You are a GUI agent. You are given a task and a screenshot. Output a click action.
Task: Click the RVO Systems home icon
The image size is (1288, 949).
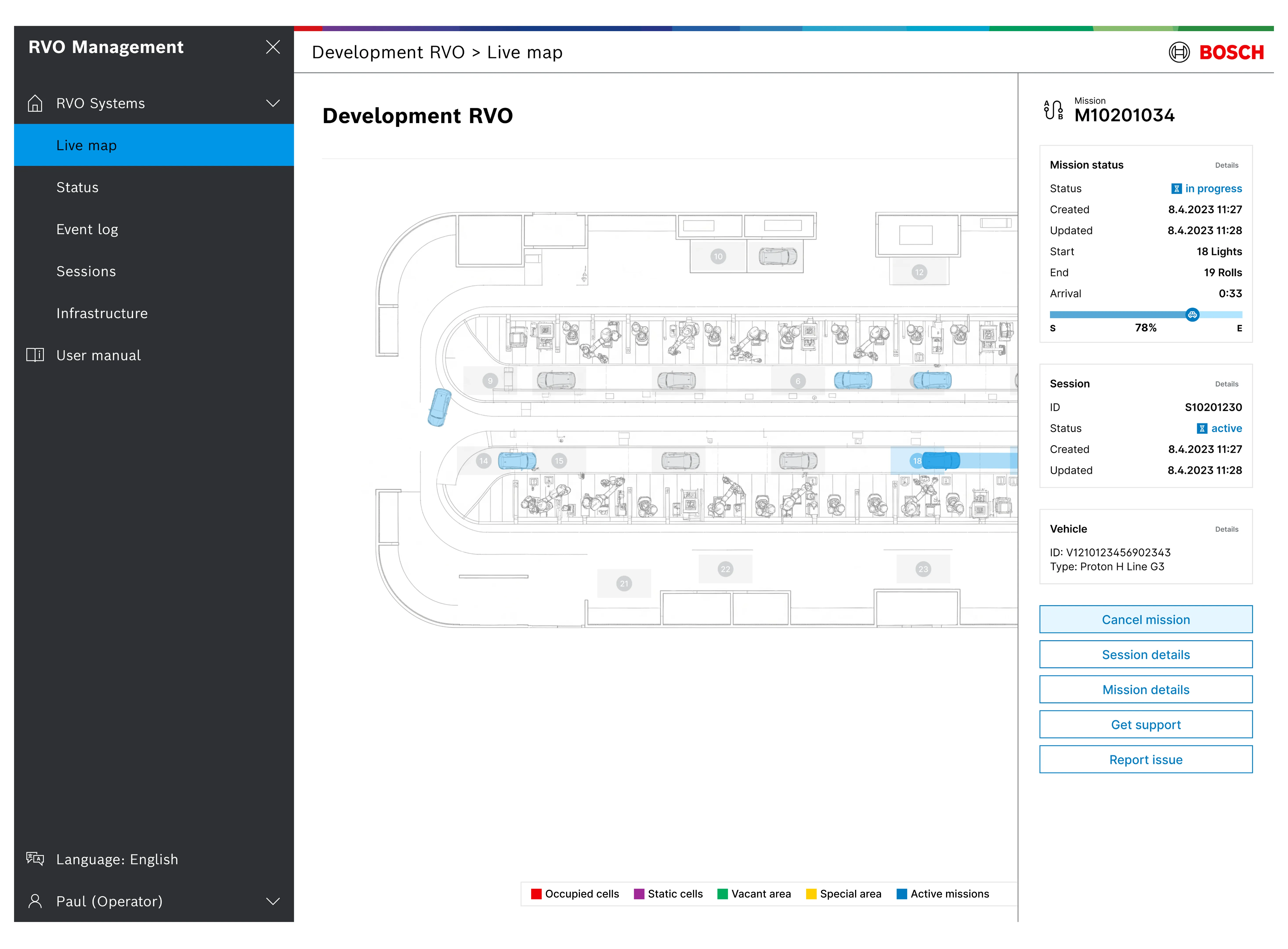pos(35,103)
